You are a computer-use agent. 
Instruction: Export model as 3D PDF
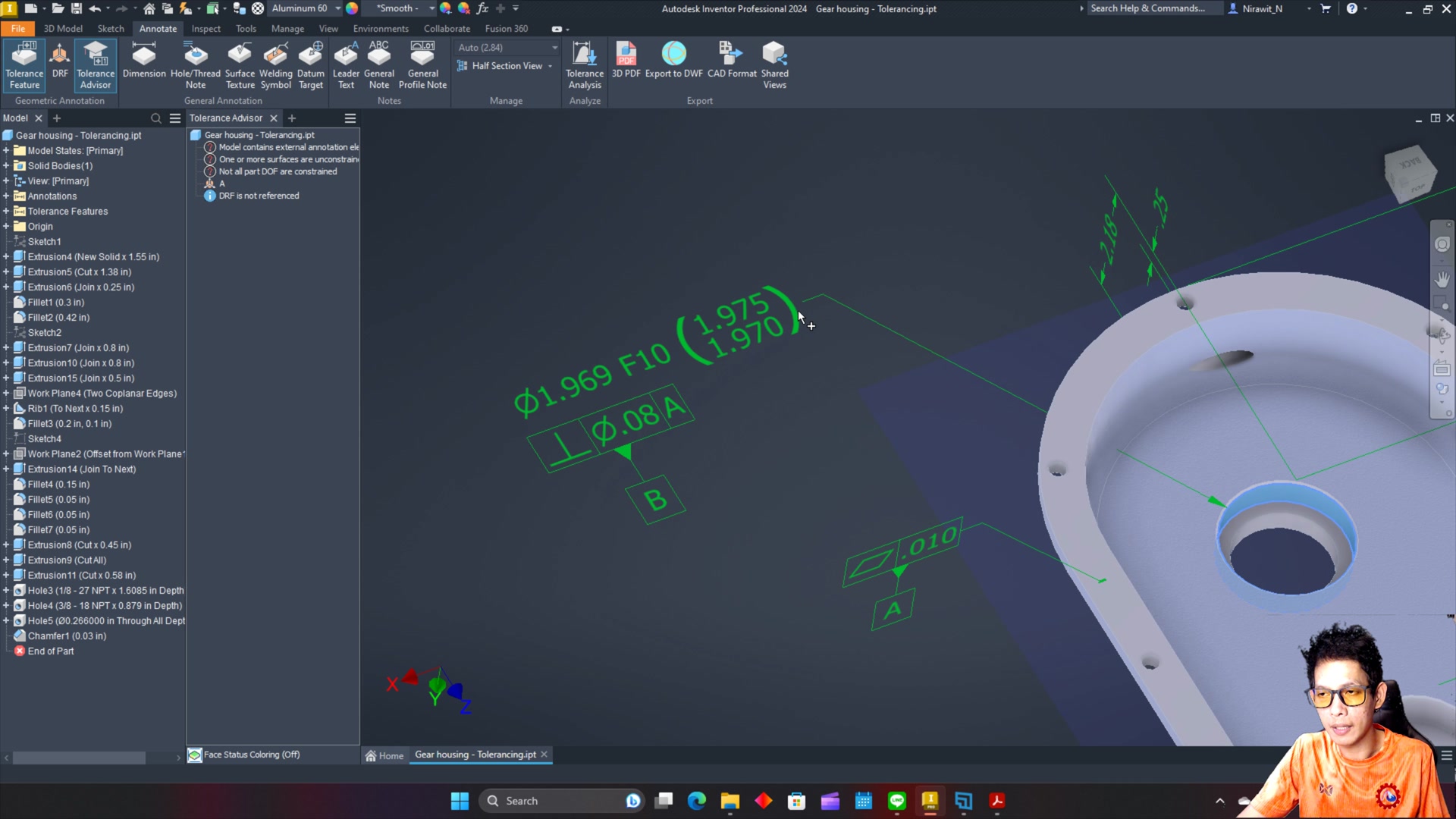pos(626,61)
